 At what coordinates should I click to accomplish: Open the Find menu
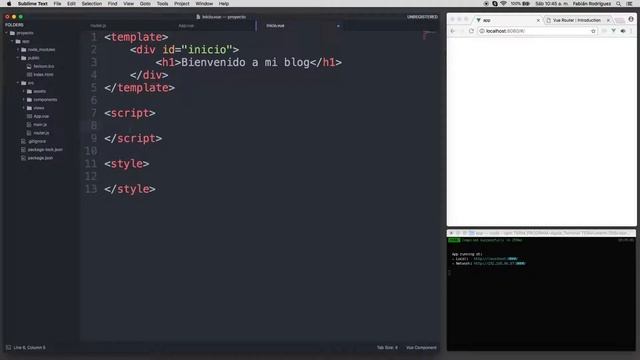point(112,4)
